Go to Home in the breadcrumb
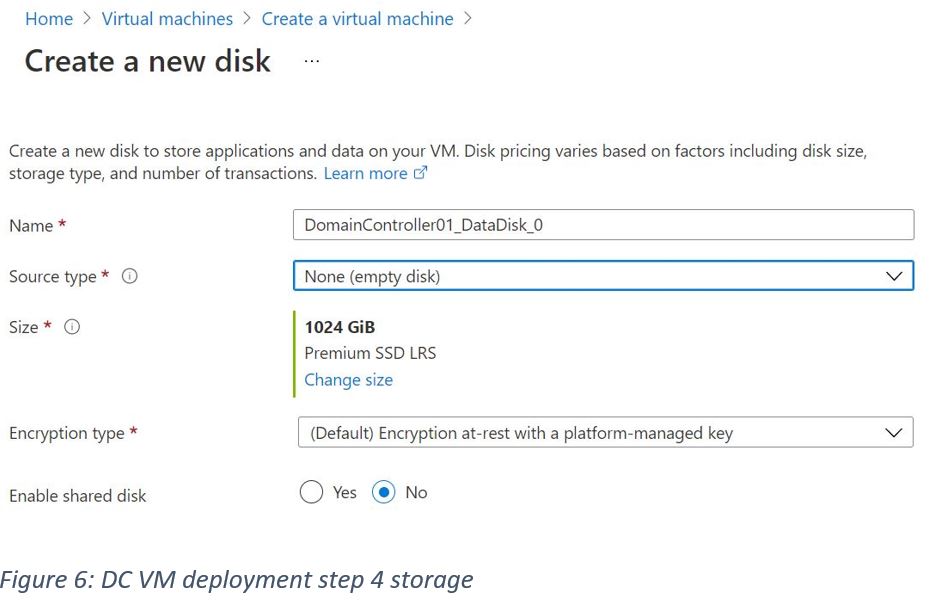 pyautogui.click(x=49, y=19)
